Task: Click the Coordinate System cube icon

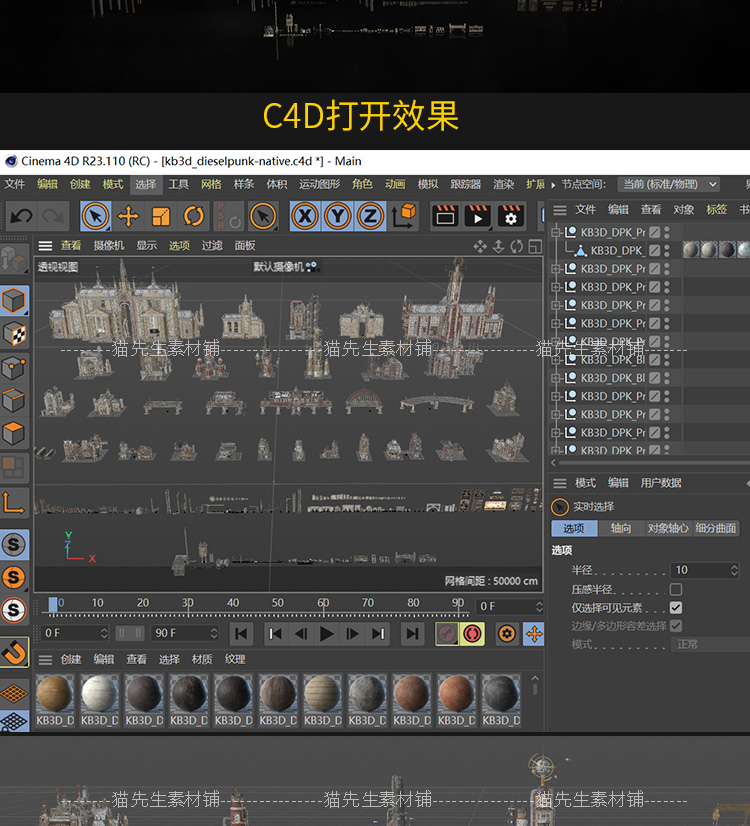Action: 404,216
